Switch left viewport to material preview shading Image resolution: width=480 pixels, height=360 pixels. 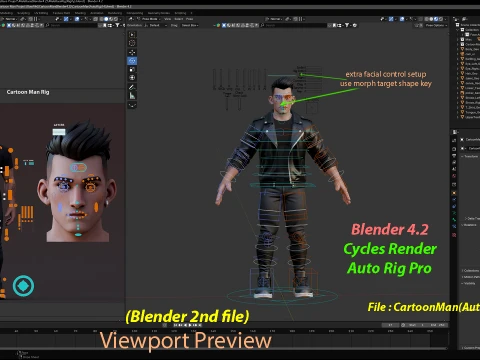tap(111, 19)
